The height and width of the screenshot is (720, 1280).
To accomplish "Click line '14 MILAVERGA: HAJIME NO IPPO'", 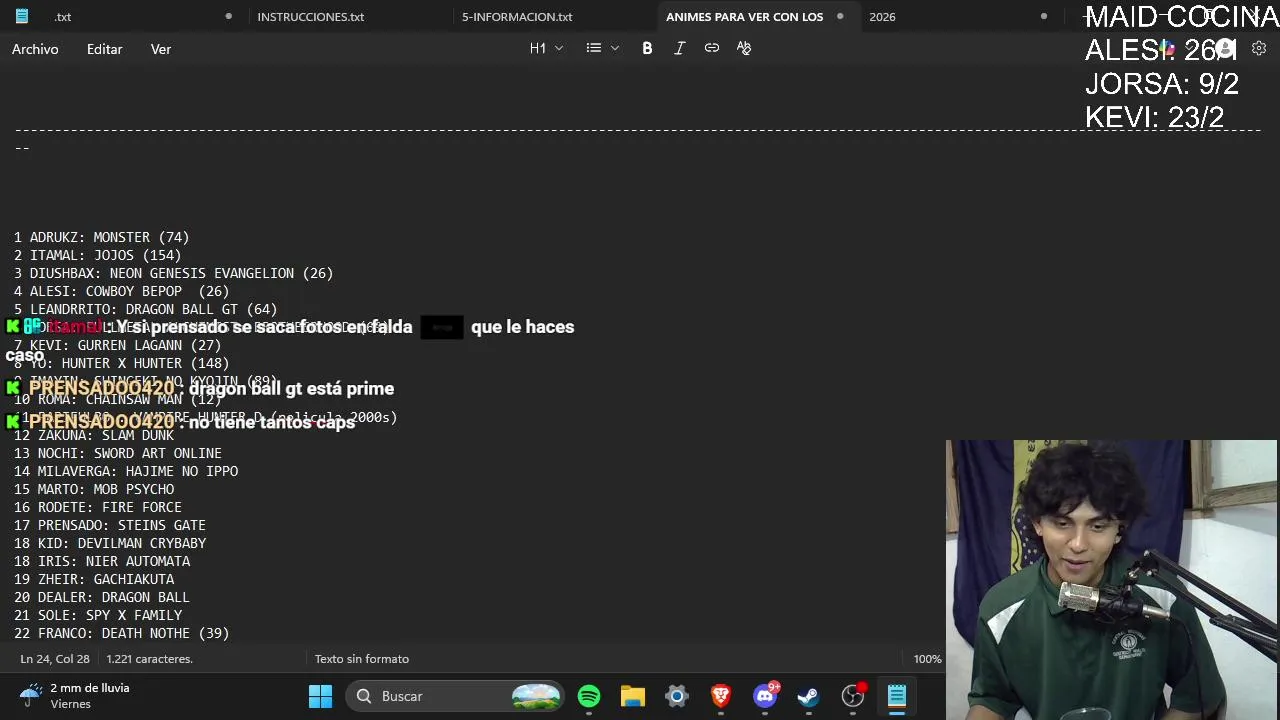I will coord(125,471).
